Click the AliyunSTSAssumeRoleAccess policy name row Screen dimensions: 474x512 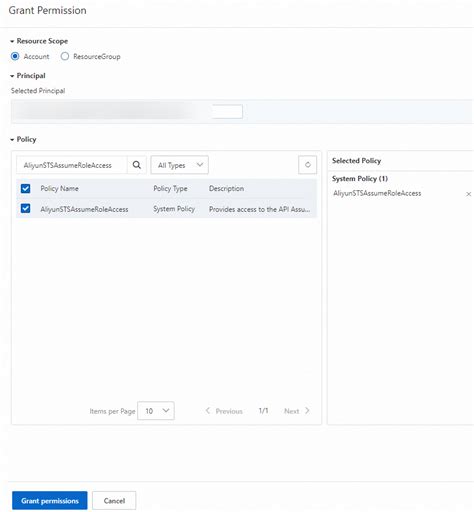[x=166, y=209]
